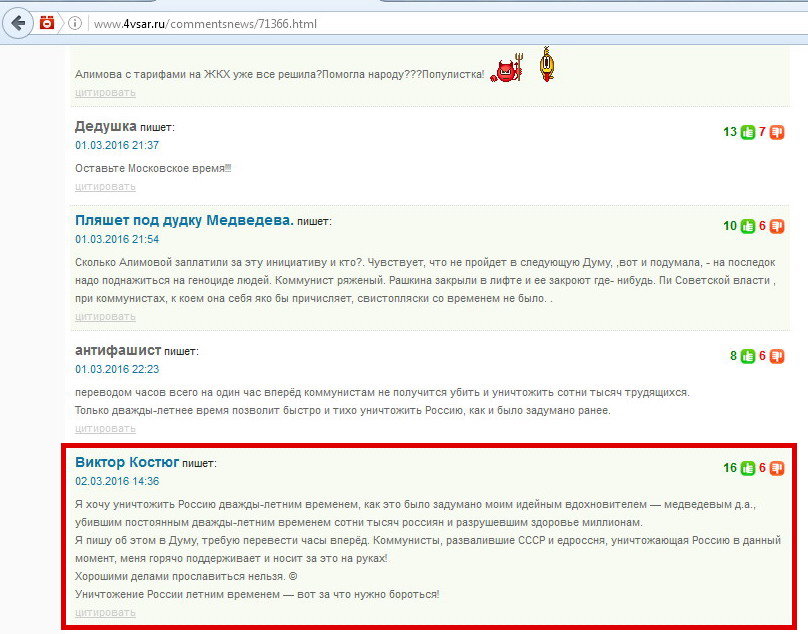
Task: Open 'Пляшет под дудку Медведева' author link
Action: pyautogui.click(x=184, y=220)
